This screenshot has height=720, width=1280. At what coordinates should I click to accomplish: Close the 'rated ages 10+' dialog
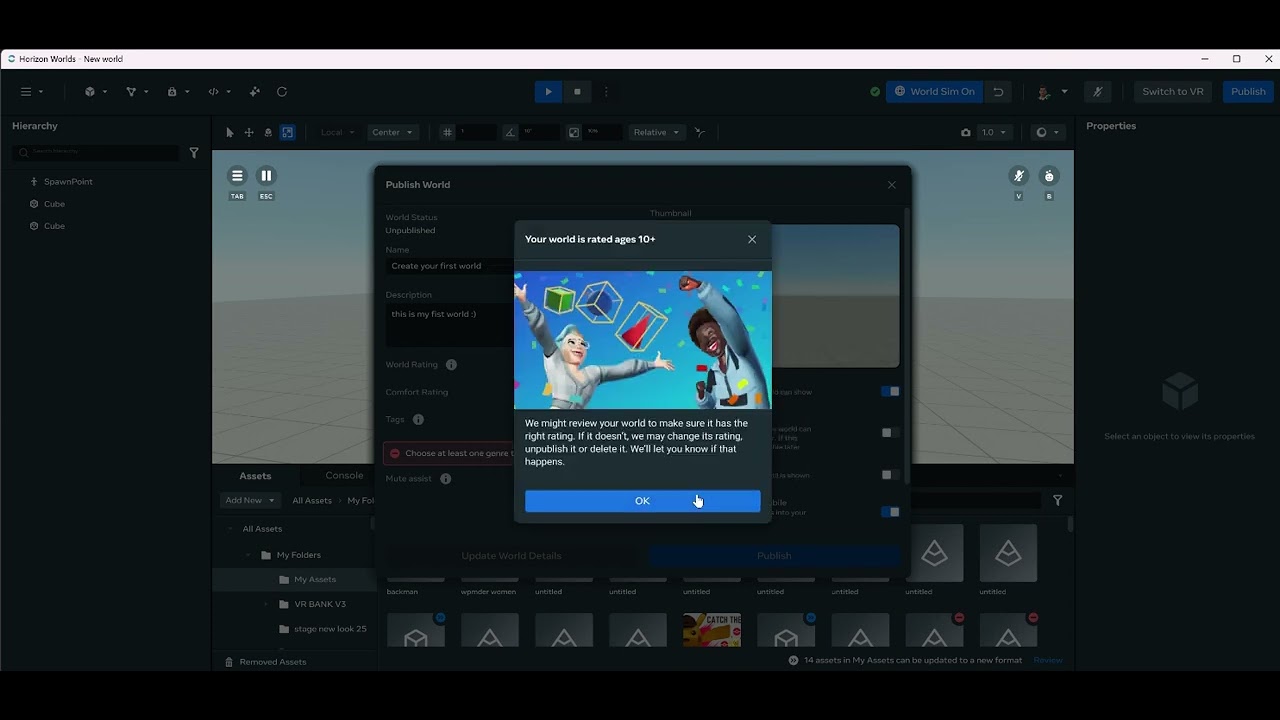pos(752,239)
